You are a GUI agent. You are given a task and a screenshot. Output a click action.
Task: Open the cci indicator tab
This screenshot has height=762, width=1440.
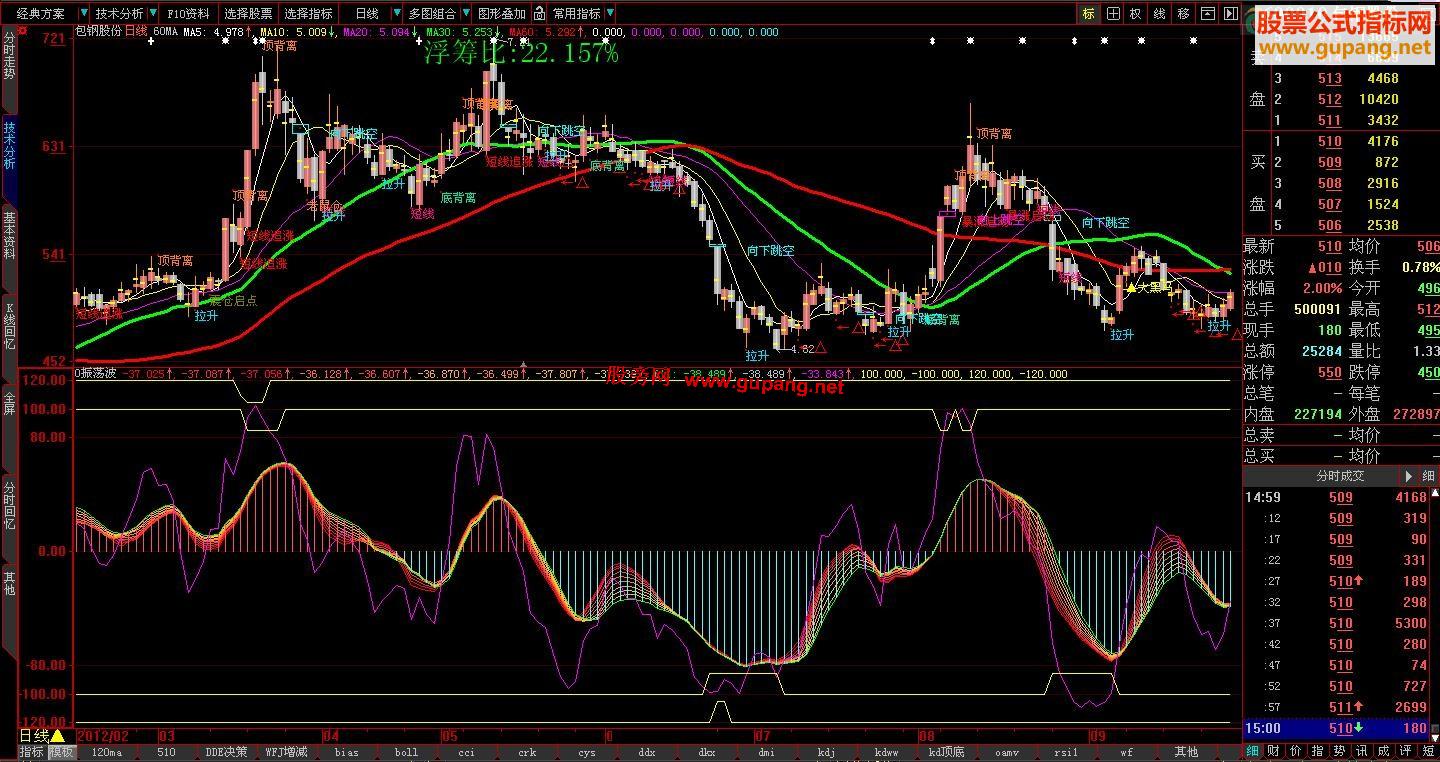[x=466, y=752]
